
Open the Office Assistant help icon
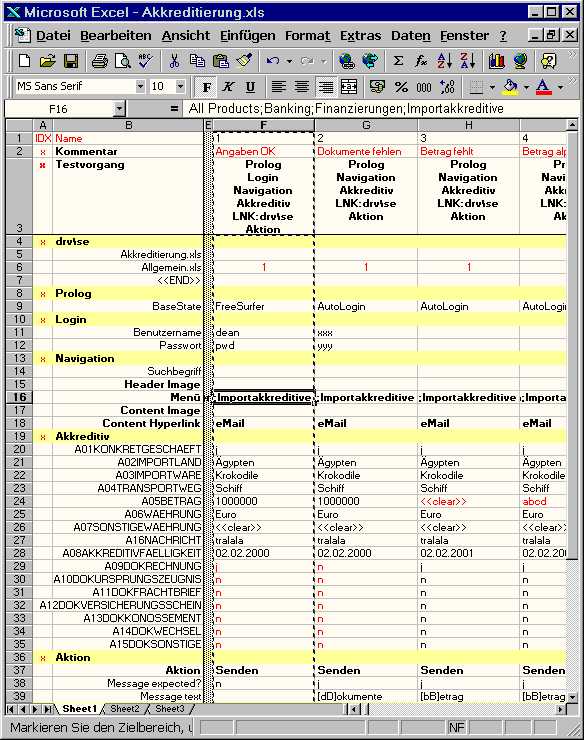(549, 61)
